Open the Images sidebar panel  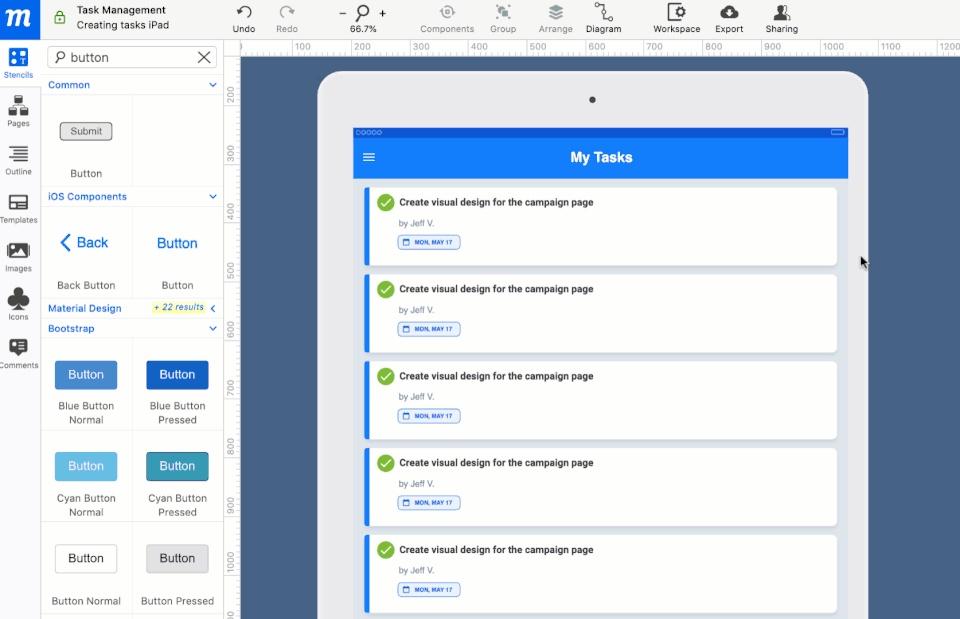click(x=18, y=257)
